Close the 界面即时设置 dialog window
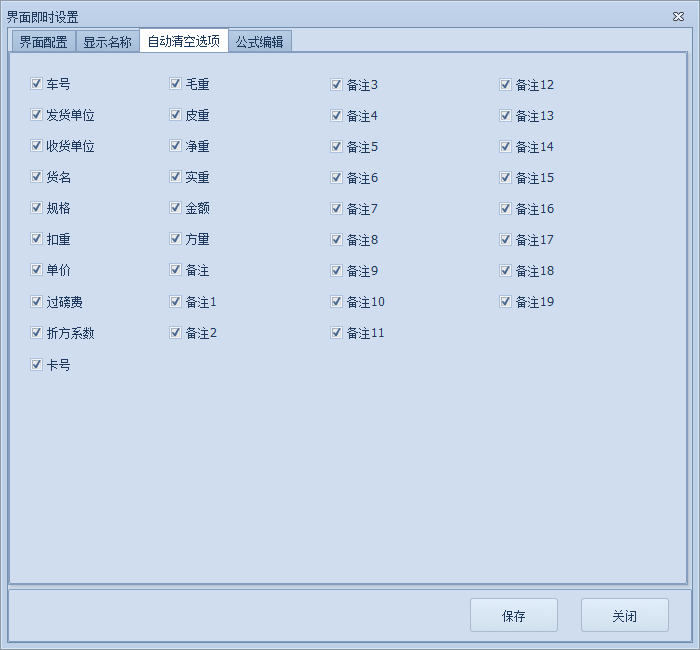 [x=678, y=17]
